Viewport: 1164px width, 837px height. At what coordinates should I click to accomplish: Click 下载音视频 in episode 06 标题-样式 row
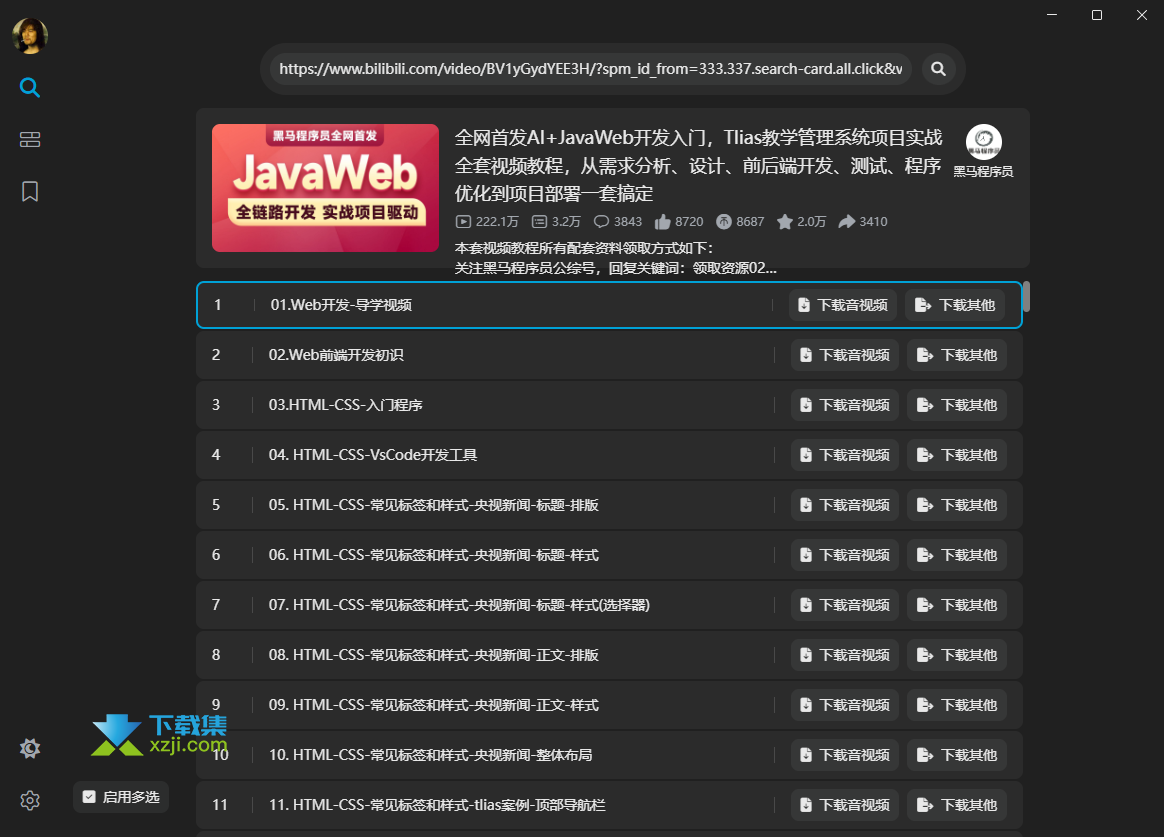(x=845, y=555)
